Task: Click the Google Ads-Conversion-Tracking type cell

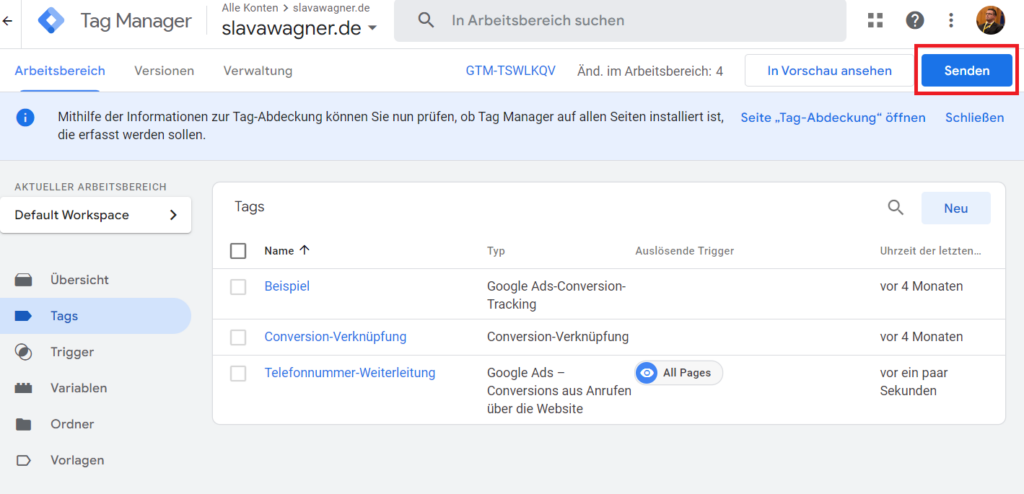Action: pyautogui.click(x=556, y=295)
